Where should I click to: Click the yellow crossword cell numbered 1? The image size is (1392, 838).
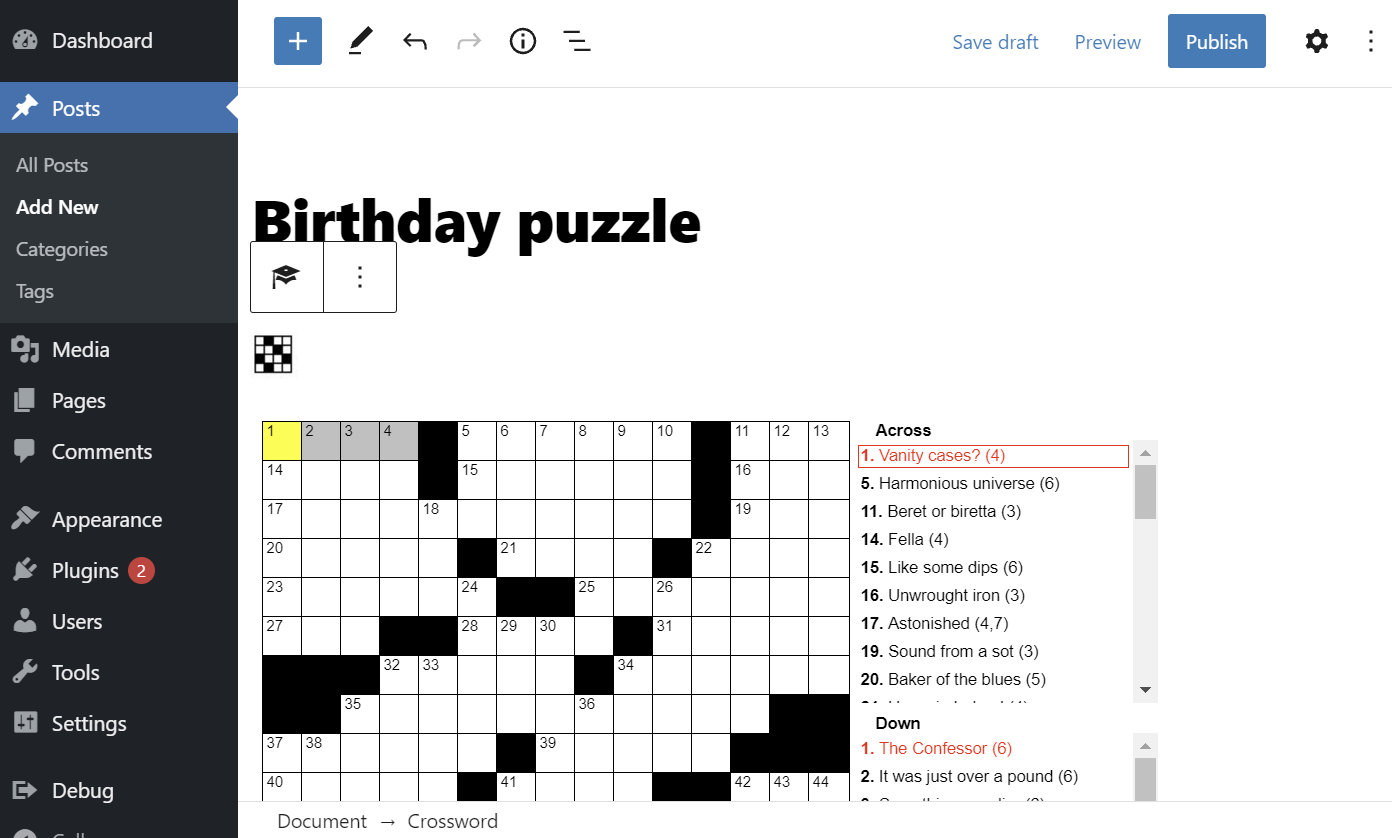282,441
